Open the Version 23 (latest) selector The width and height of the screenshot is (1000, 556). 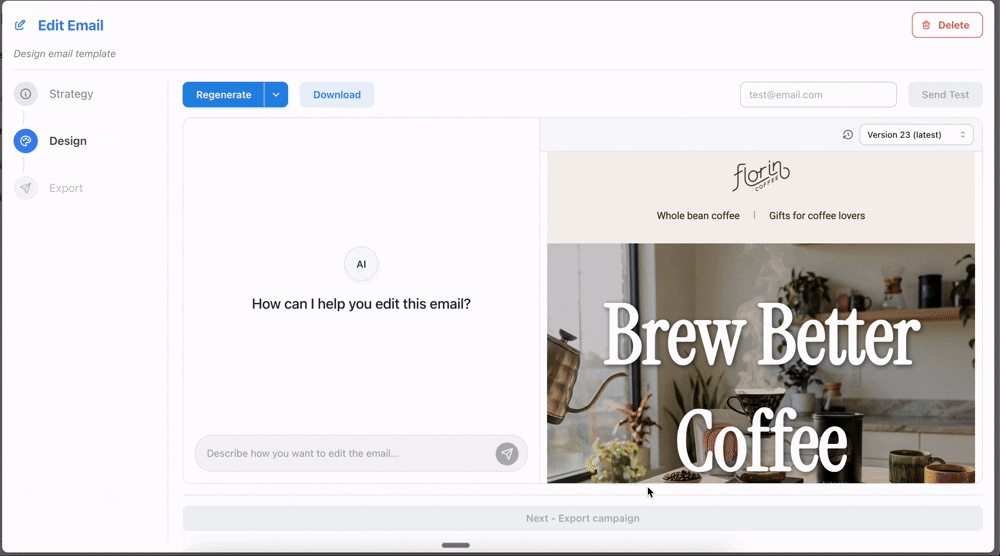coord(916,135)
